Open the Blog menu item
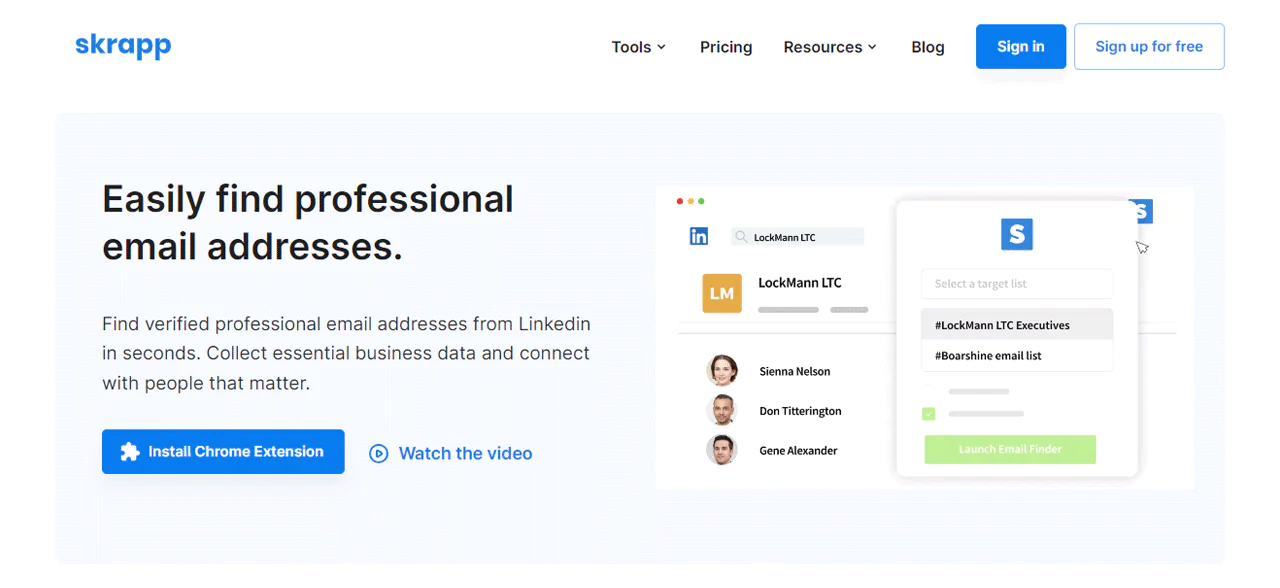1280x588 pixels. click(927, 47)
